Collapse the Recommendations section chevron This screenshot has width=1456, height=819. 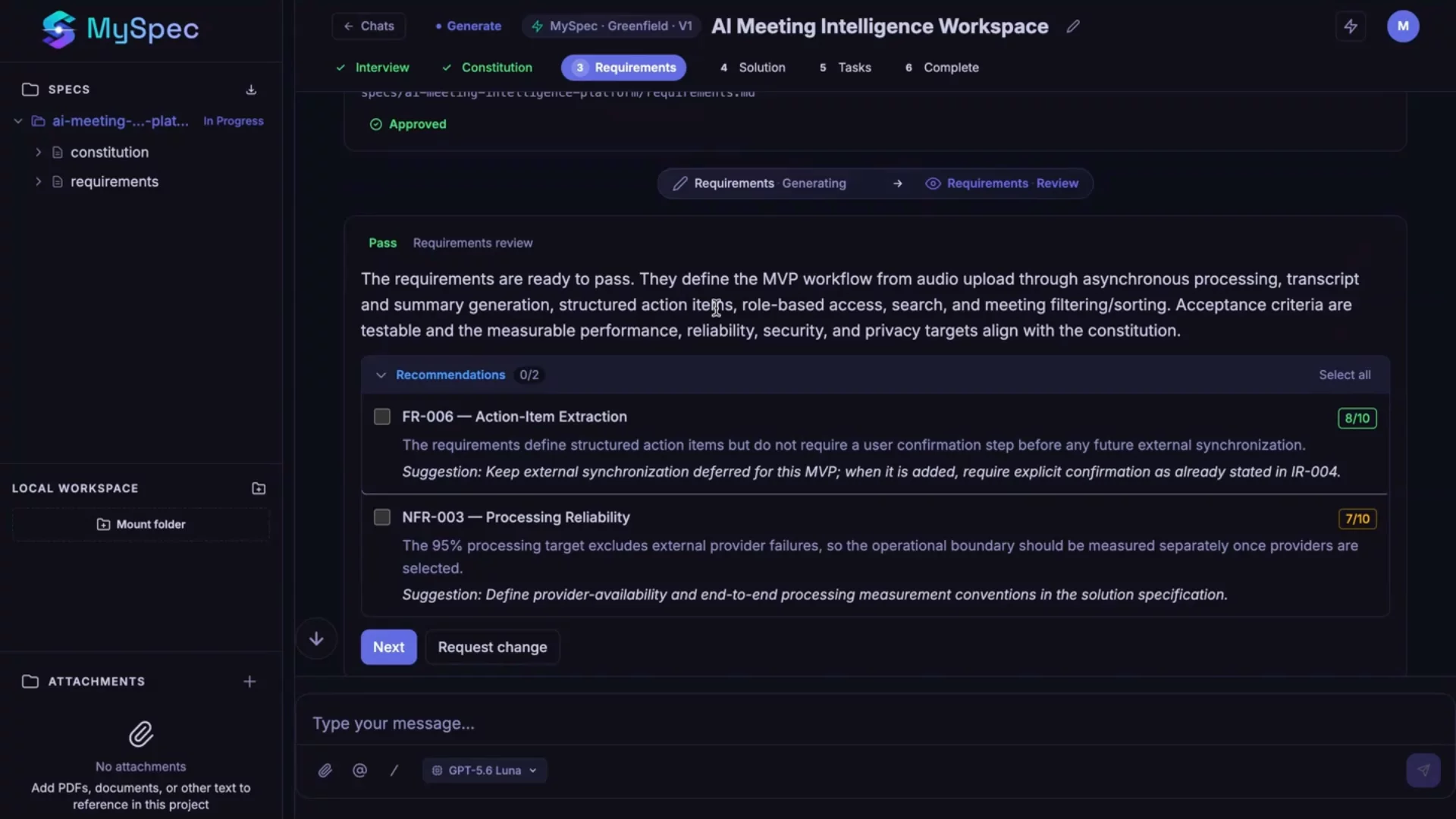381,375
